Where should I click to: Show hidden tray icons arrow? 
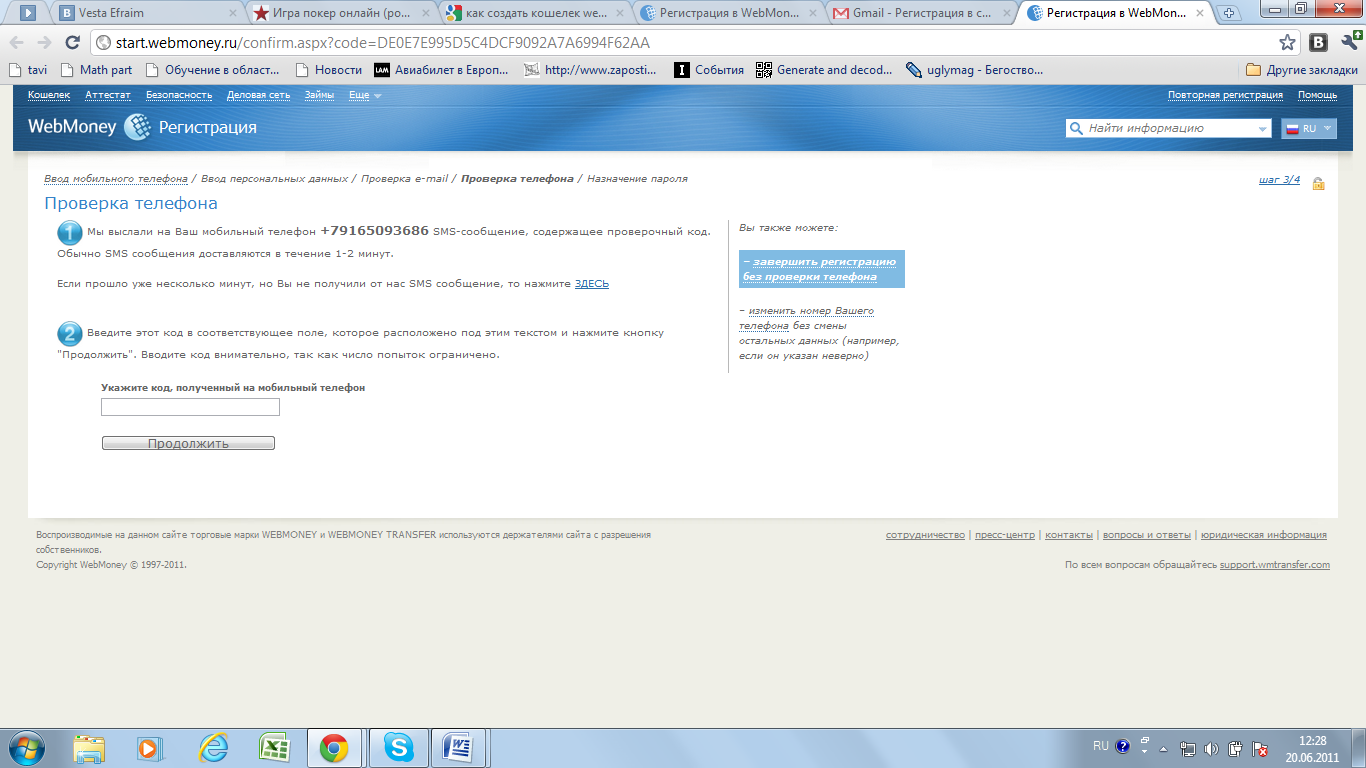[x=1164, y=748]
